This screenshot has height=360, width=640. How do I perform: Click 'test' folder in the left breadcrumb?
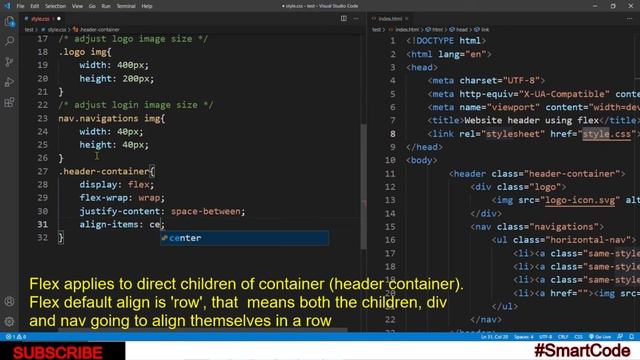pos(29,30)
